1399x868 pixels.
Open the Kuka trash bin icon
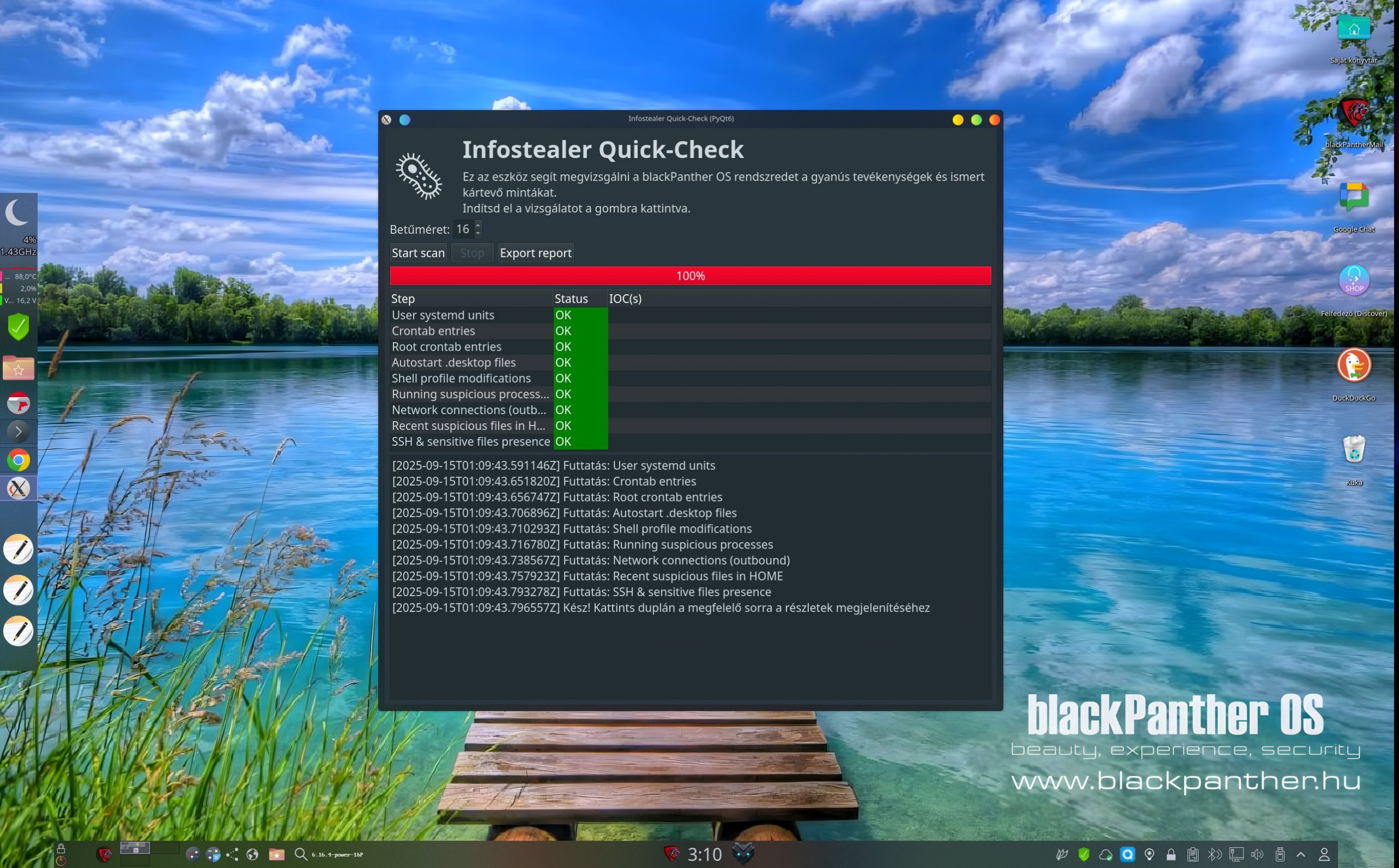coord(1353,450)
